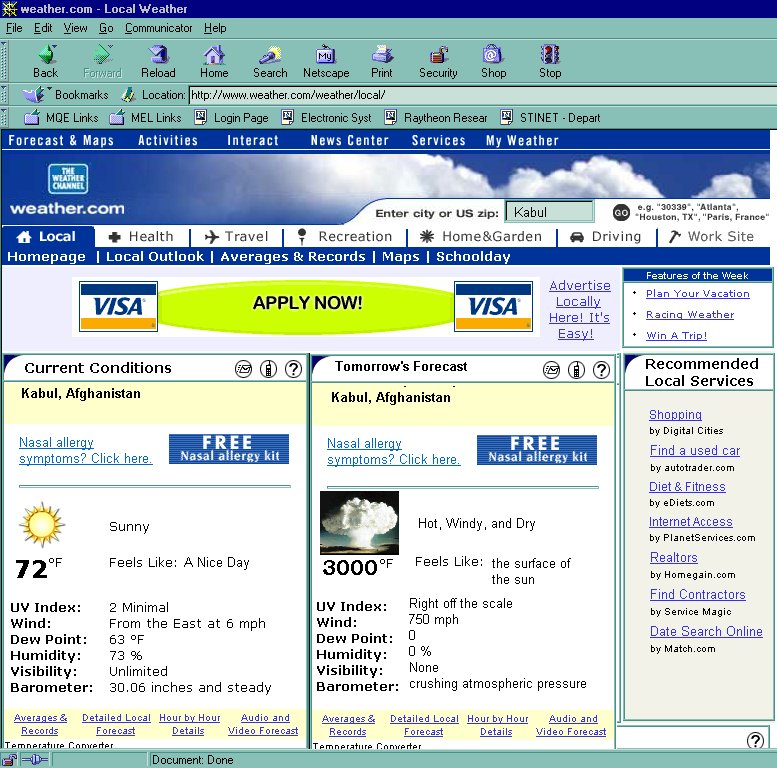This screenshot has width=777, height=768.
Task: Click the Find a used car link
Action: pos(694,450)
